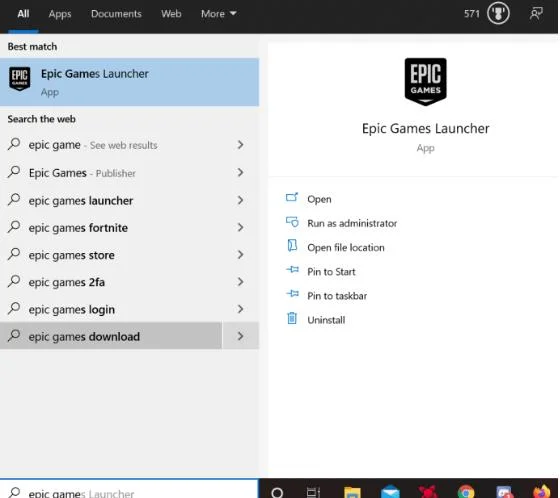Switch to the Apps tab
The width and height of the screenshot is (560, 498).
click(60, 14)
